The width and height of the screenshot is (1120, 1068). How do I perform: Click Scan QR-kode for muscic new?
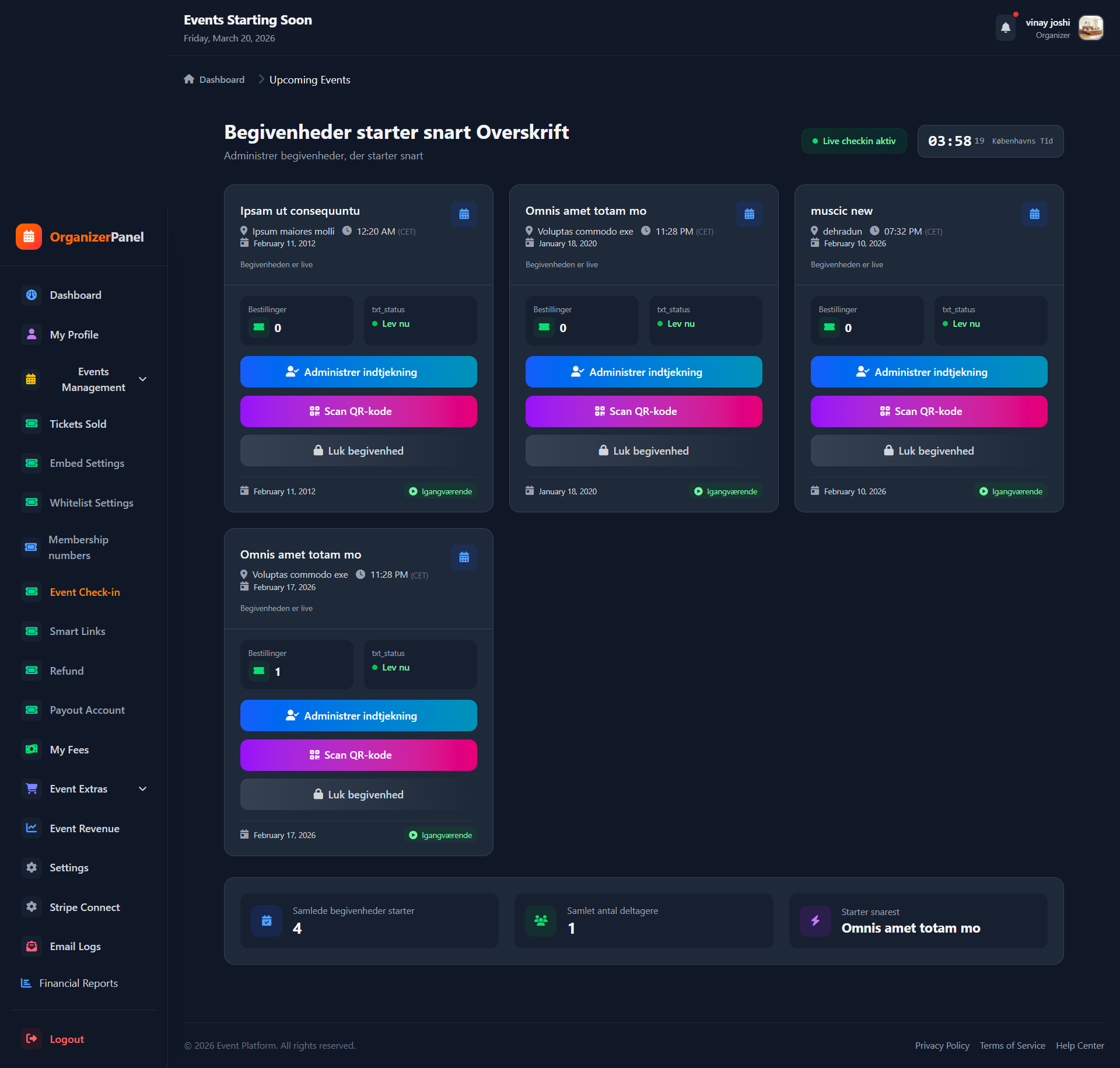click(x=929, y=411)
